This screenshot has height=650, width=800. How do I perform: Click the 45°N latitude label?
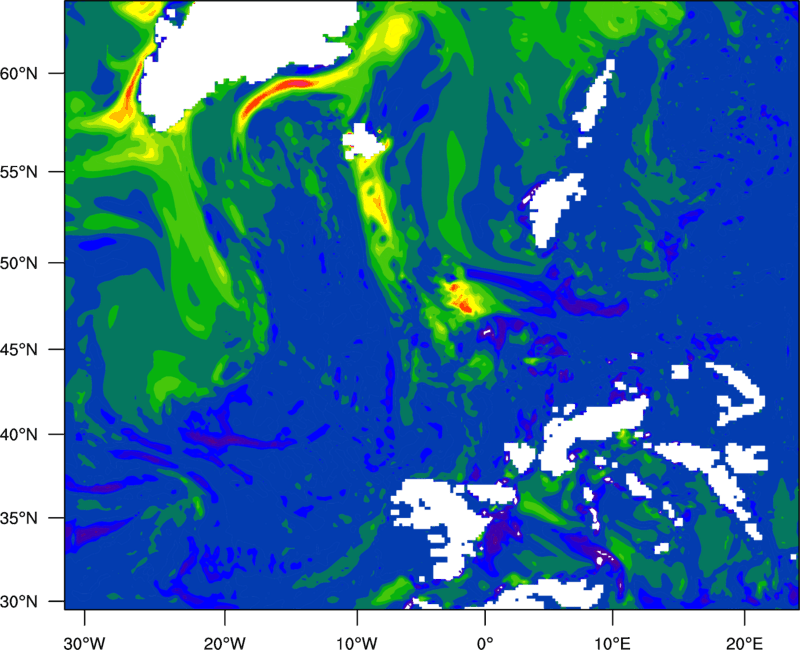click(x=19, y=349)
